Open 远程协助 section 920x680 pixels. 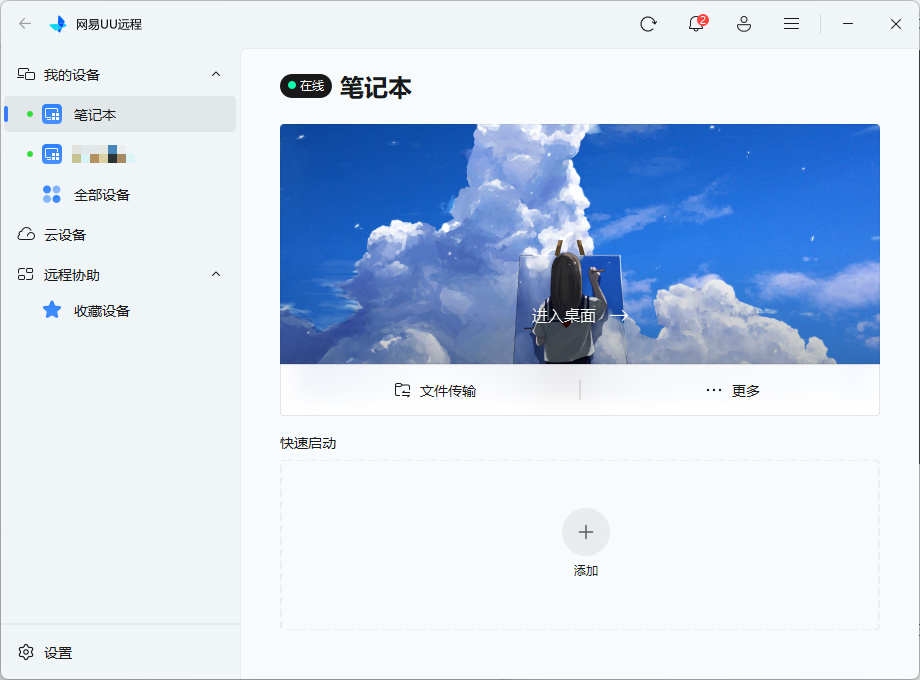[x=72, y=275]
